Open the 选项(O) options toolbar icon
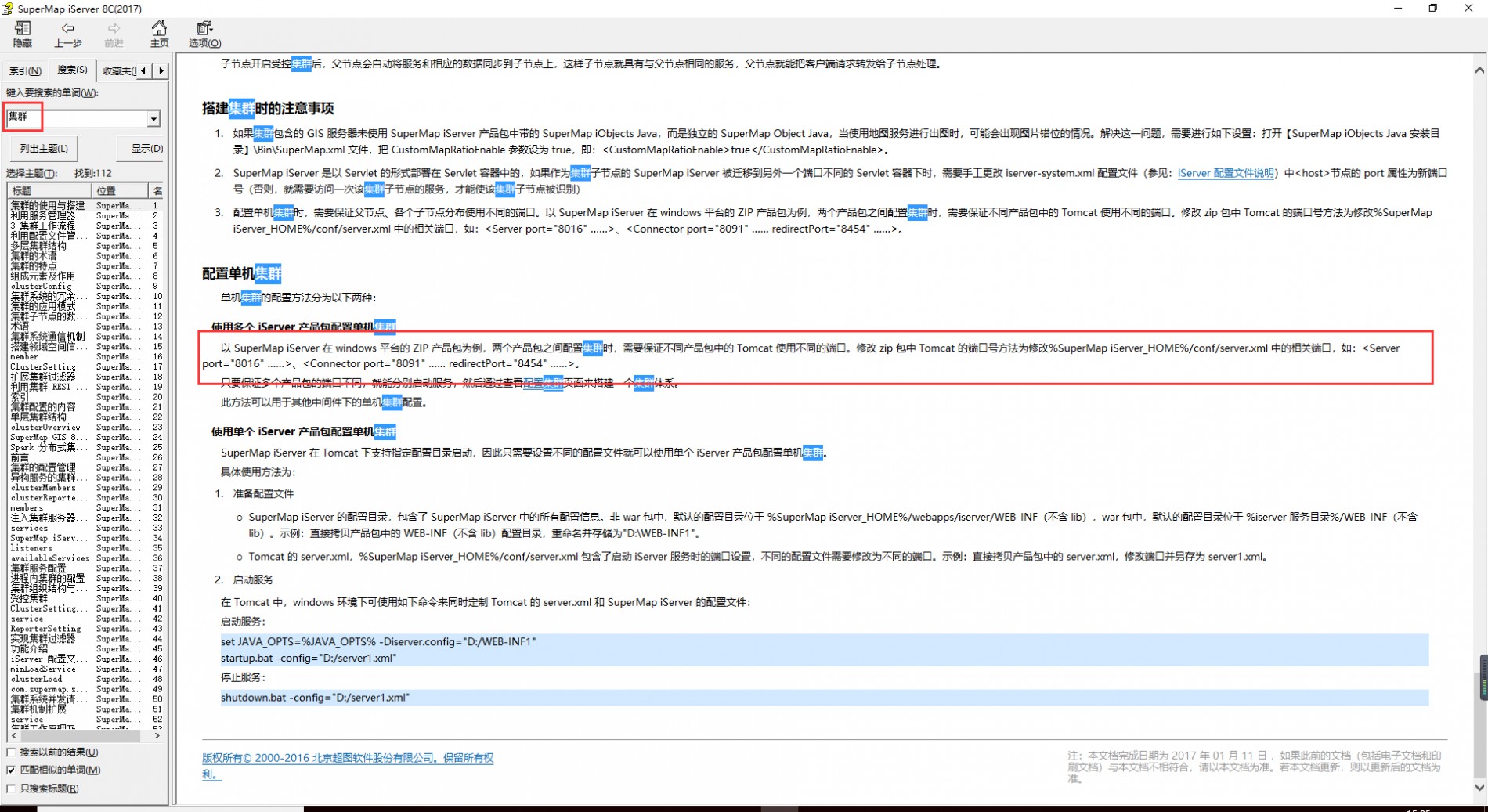The width and height of the screenshot is (1488, 812). click(x=204, y=34)
